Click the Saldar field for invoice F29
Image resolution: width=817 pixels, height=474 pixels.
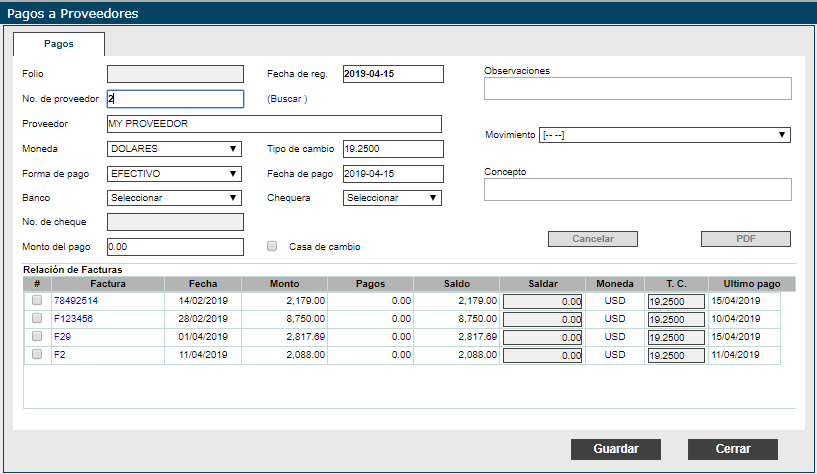coord(541,337)
